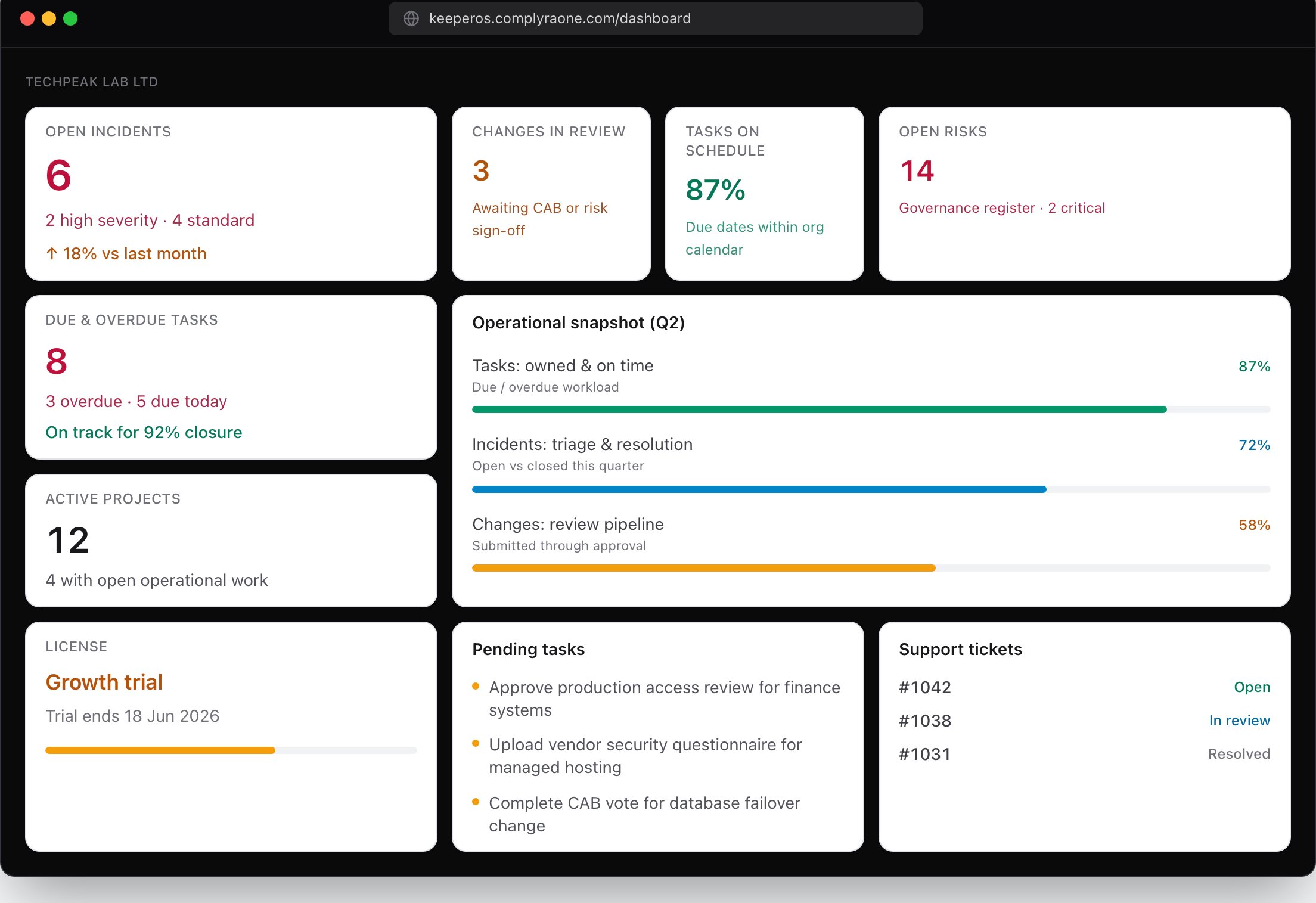Click the 'Open' status of ticket #1042
Image resolution: width=1316 pixels, height=903 pixels.
point(1252,687)
